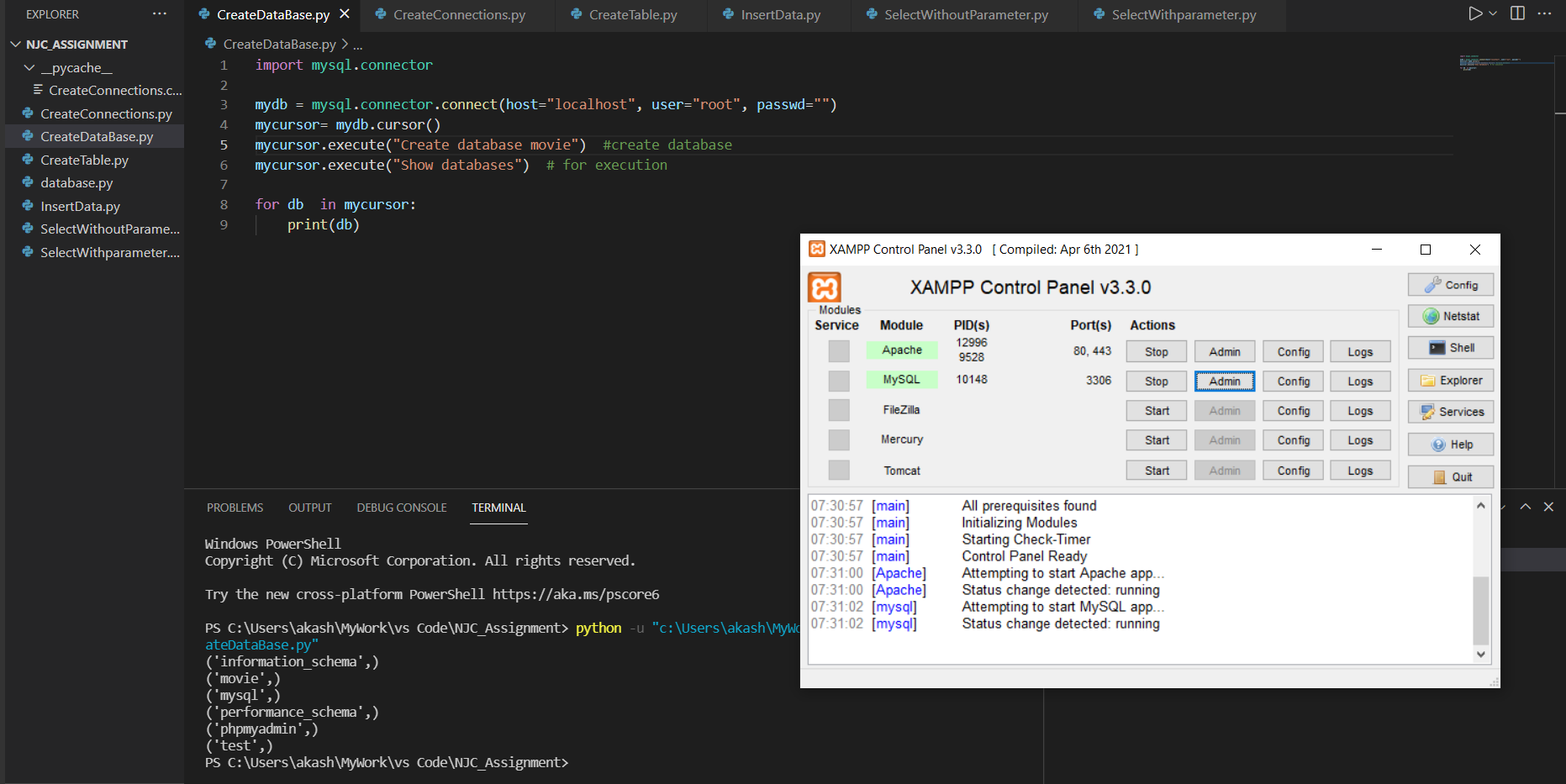Split the editor with layout icon

click(x=1517, y=13)
